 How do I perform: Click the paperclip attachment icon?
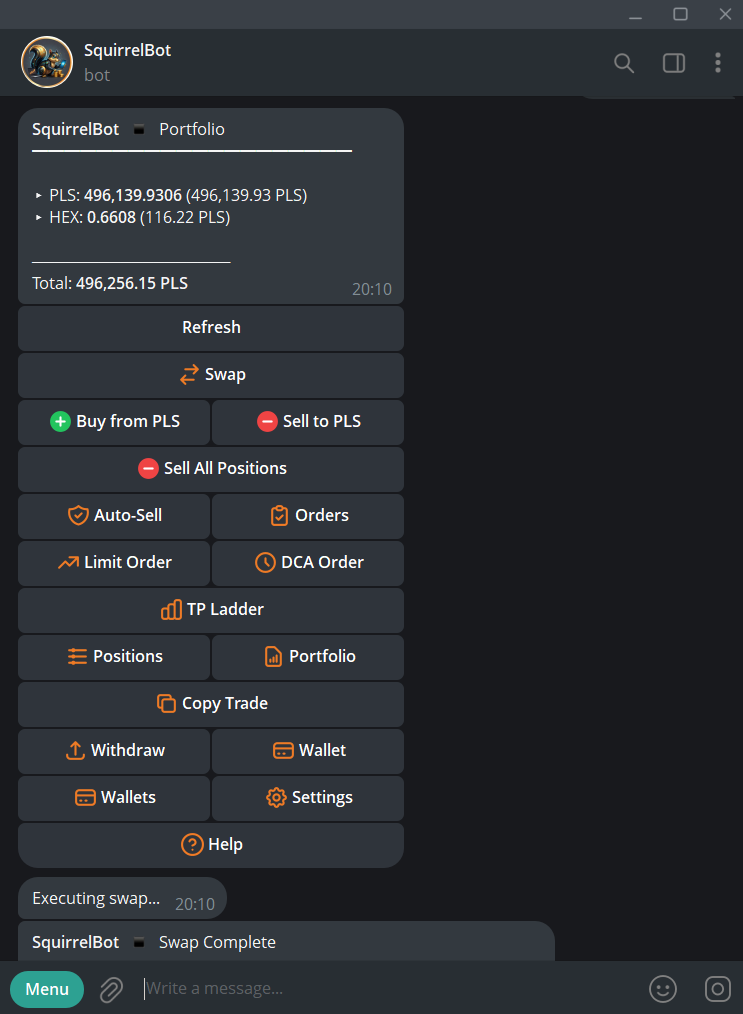111,989
